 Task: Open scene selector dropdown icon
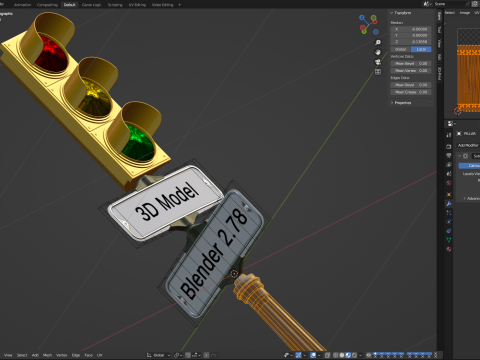coord(427,4)
